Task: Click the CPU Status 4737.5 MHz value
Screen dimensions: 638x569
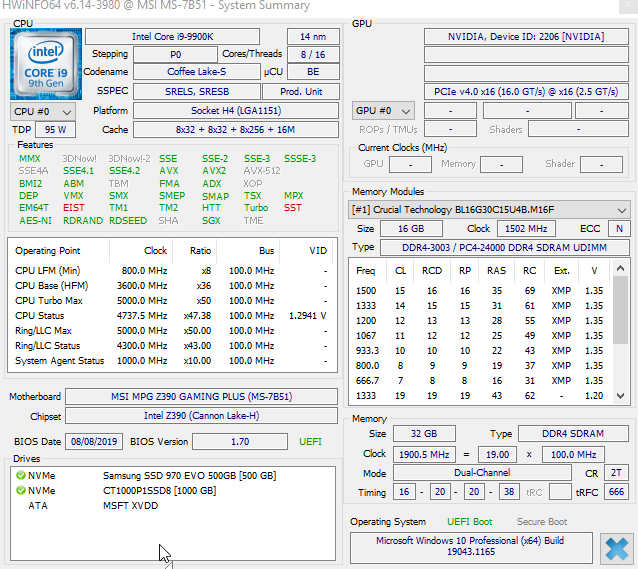Action: click(142, 316)
